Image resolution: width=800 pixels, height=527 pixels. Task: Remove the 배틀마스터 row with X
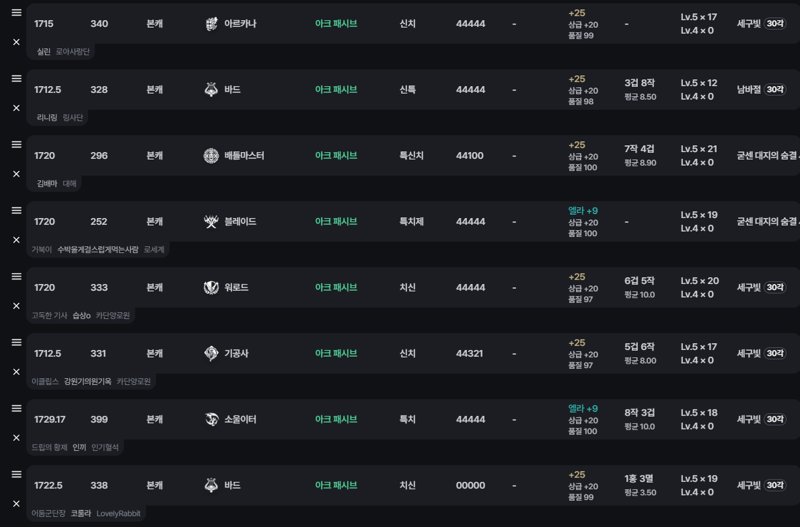pyautogui.click(x=16, y=174)
